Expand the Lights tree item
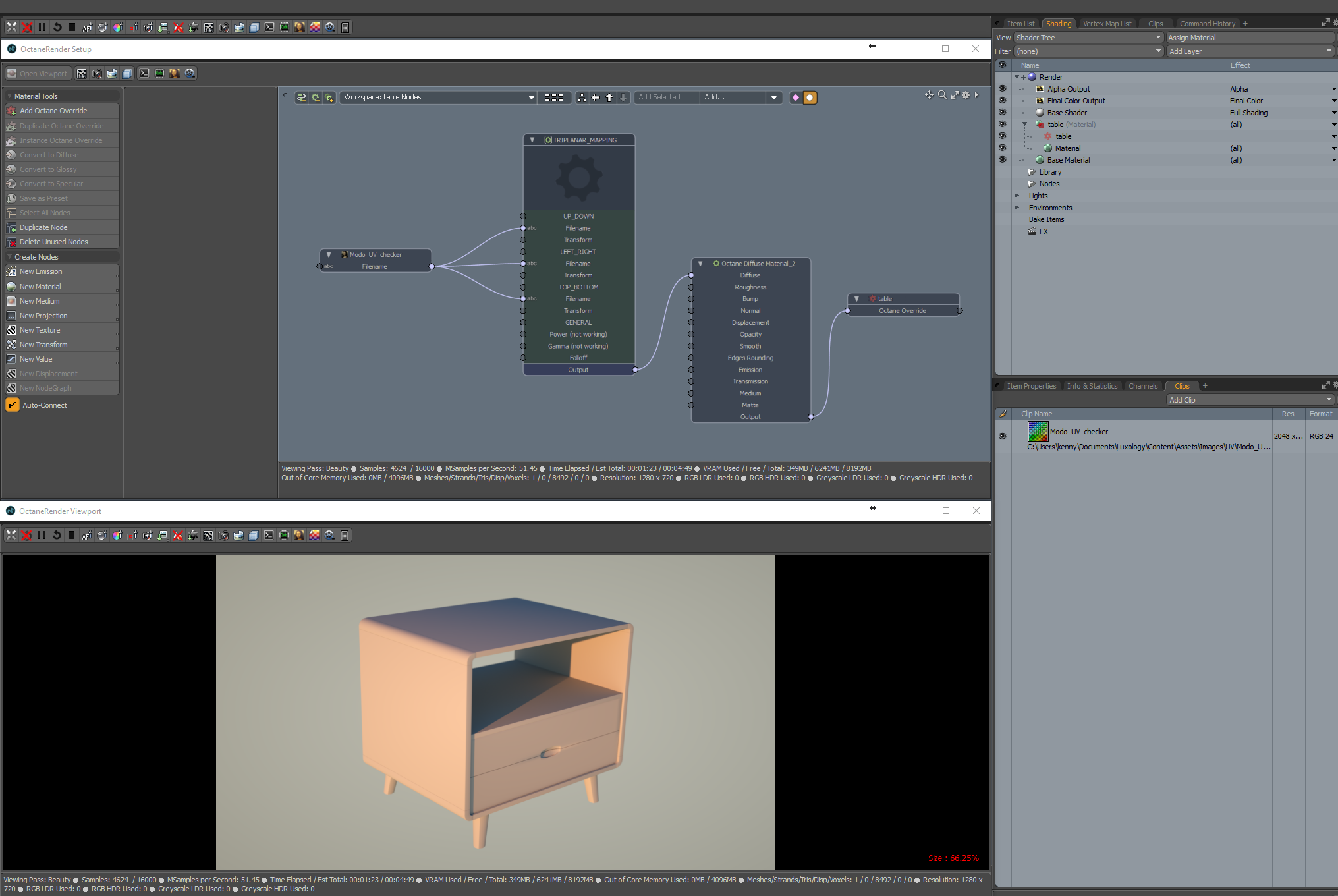1338x896 pixels. coord(1017,196)
